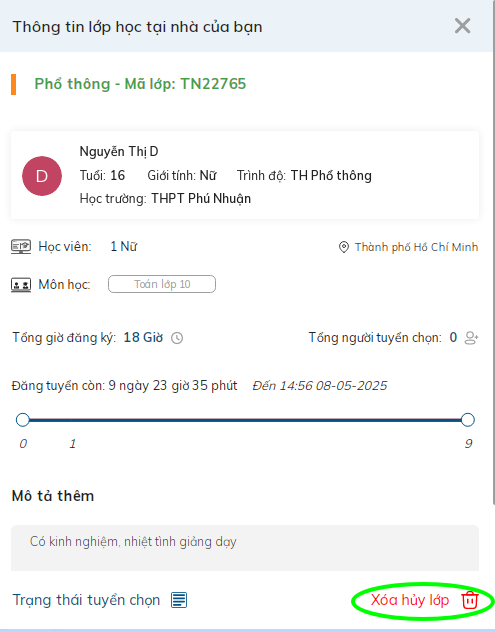Click the location pin icon
This screenshot has height=631, width=495.
click(x=344, y=247)
